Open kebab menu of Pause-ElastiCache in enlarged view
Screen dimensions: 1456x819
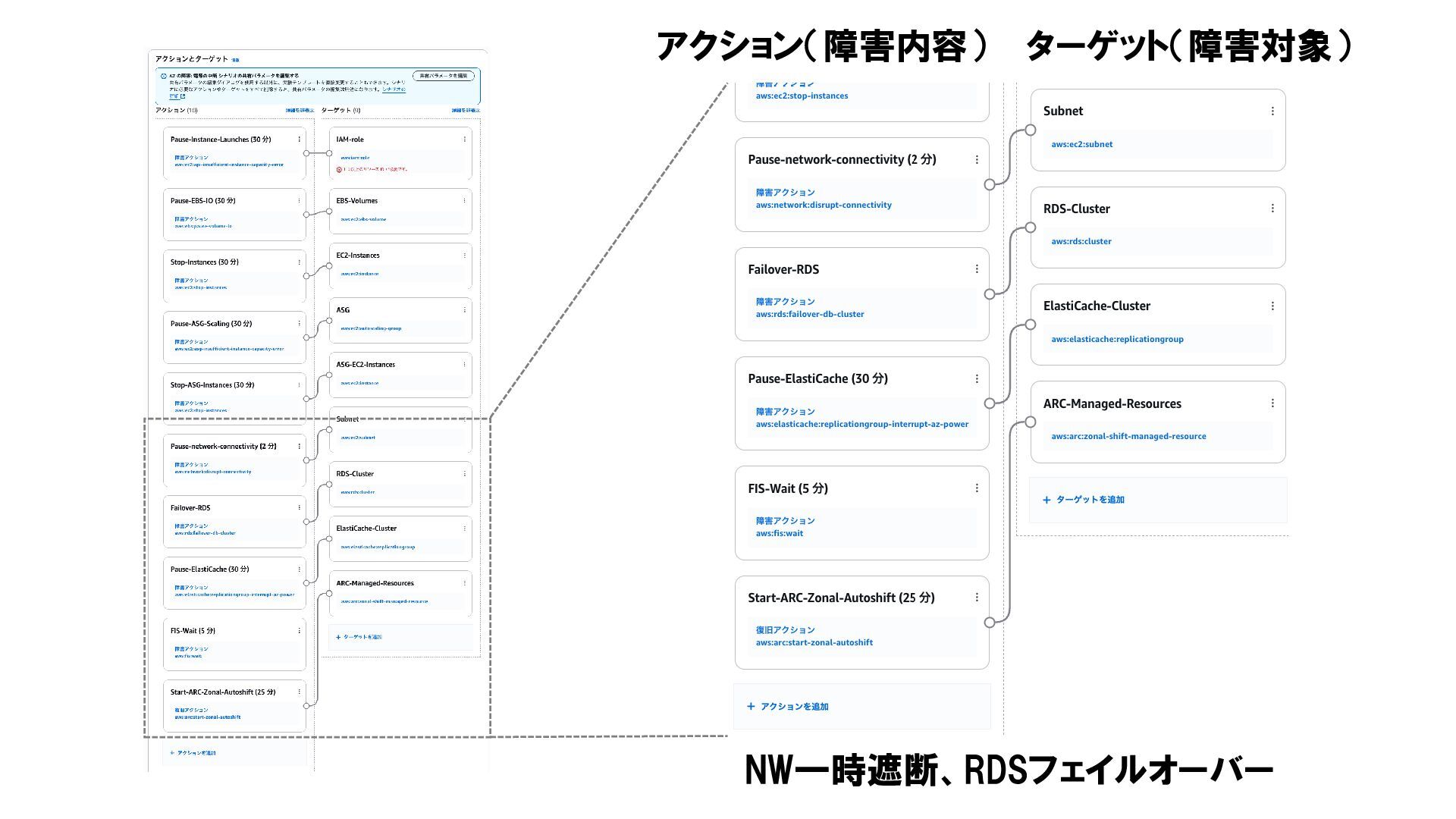[977, 378]
